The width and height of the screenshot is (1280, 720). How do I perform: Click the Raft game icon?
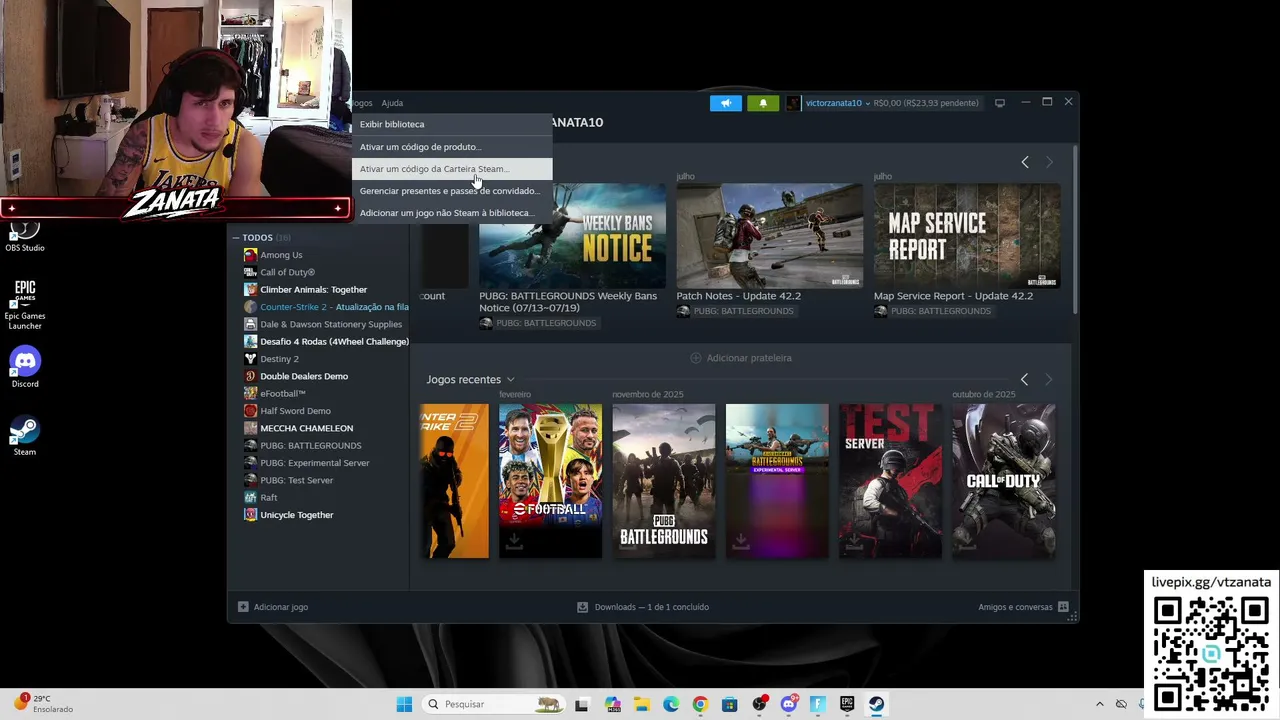[x=250, y=497]
